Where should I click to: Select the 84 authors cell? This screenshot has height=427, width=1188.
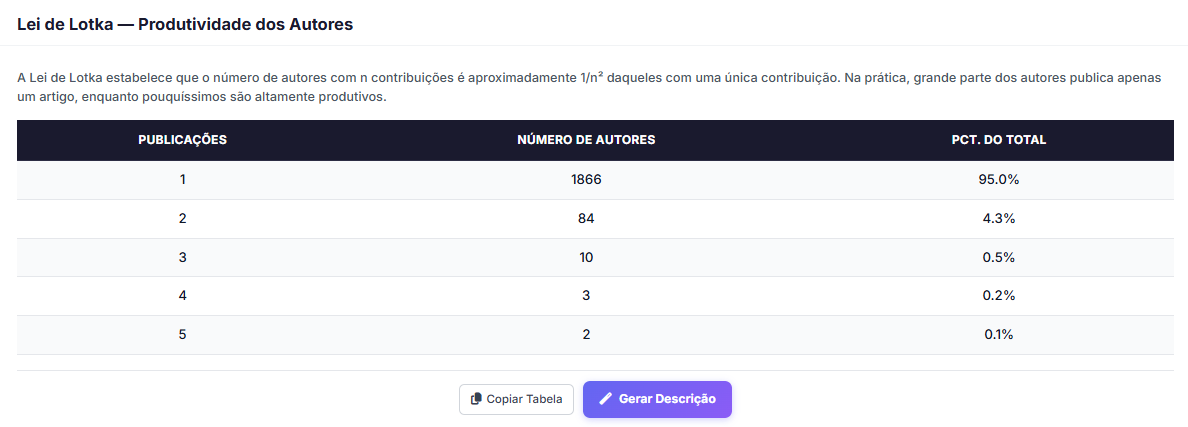click(586, 218)
